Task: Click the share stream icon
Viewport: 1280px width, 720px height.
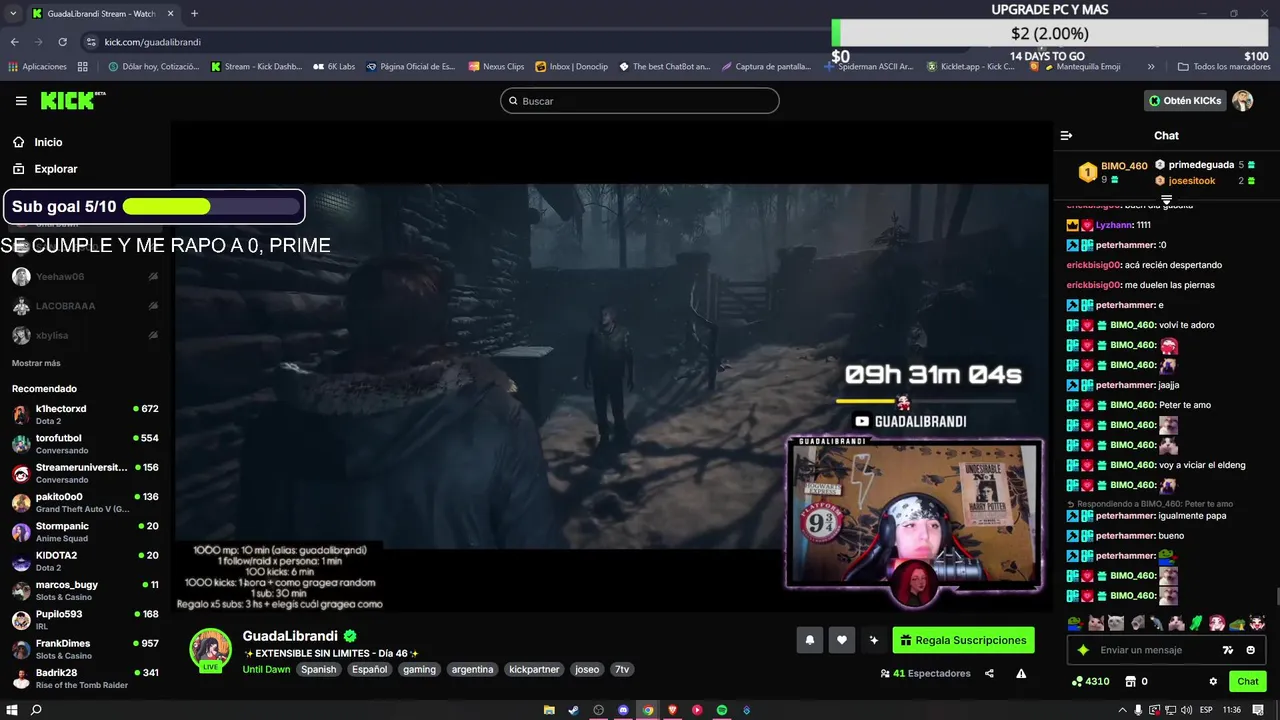Action: pos(989,674)
